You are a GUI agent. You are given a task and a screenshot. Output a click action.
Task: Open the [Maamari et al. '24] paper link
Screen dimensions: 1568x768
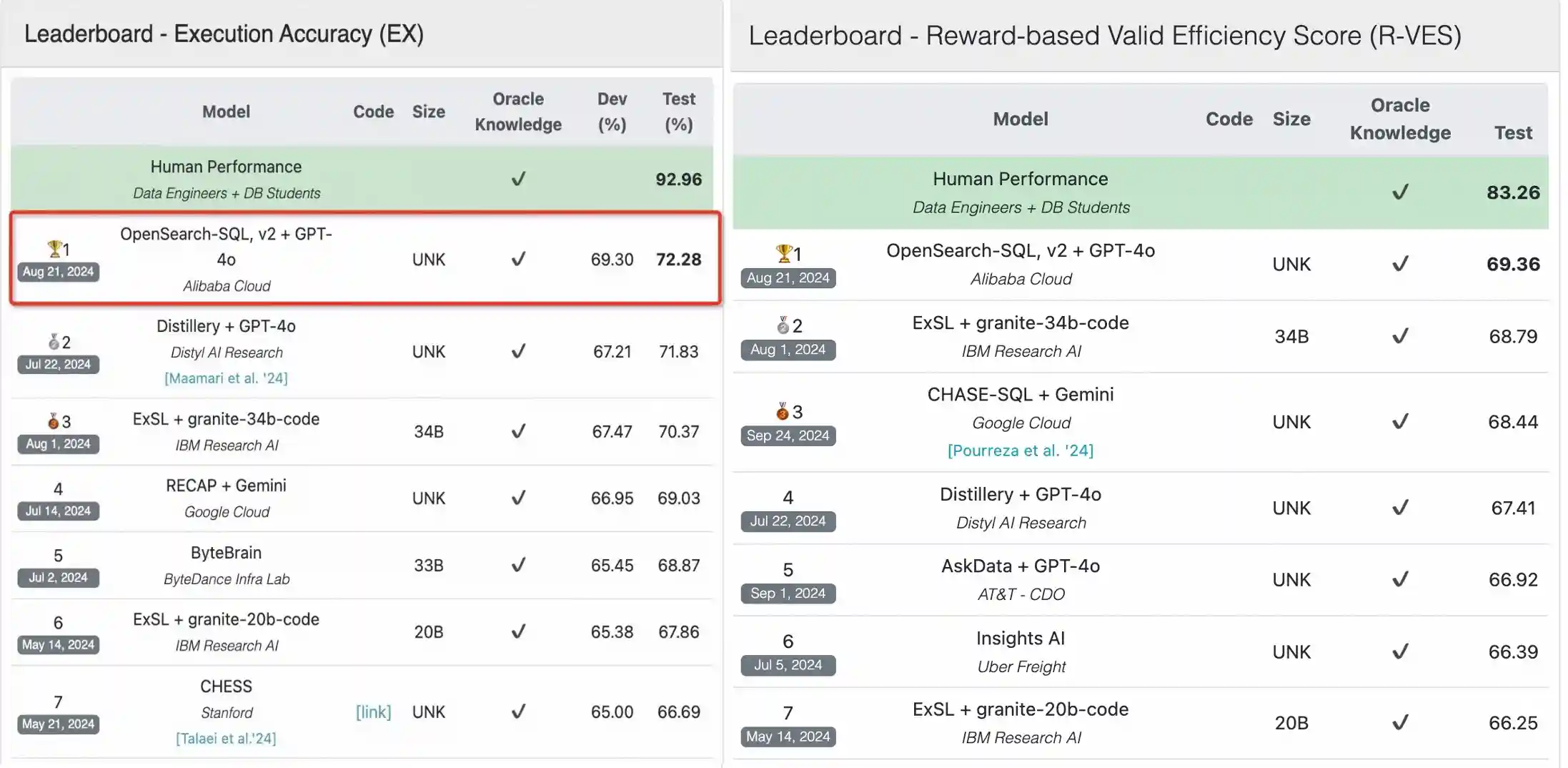[226, 378]
